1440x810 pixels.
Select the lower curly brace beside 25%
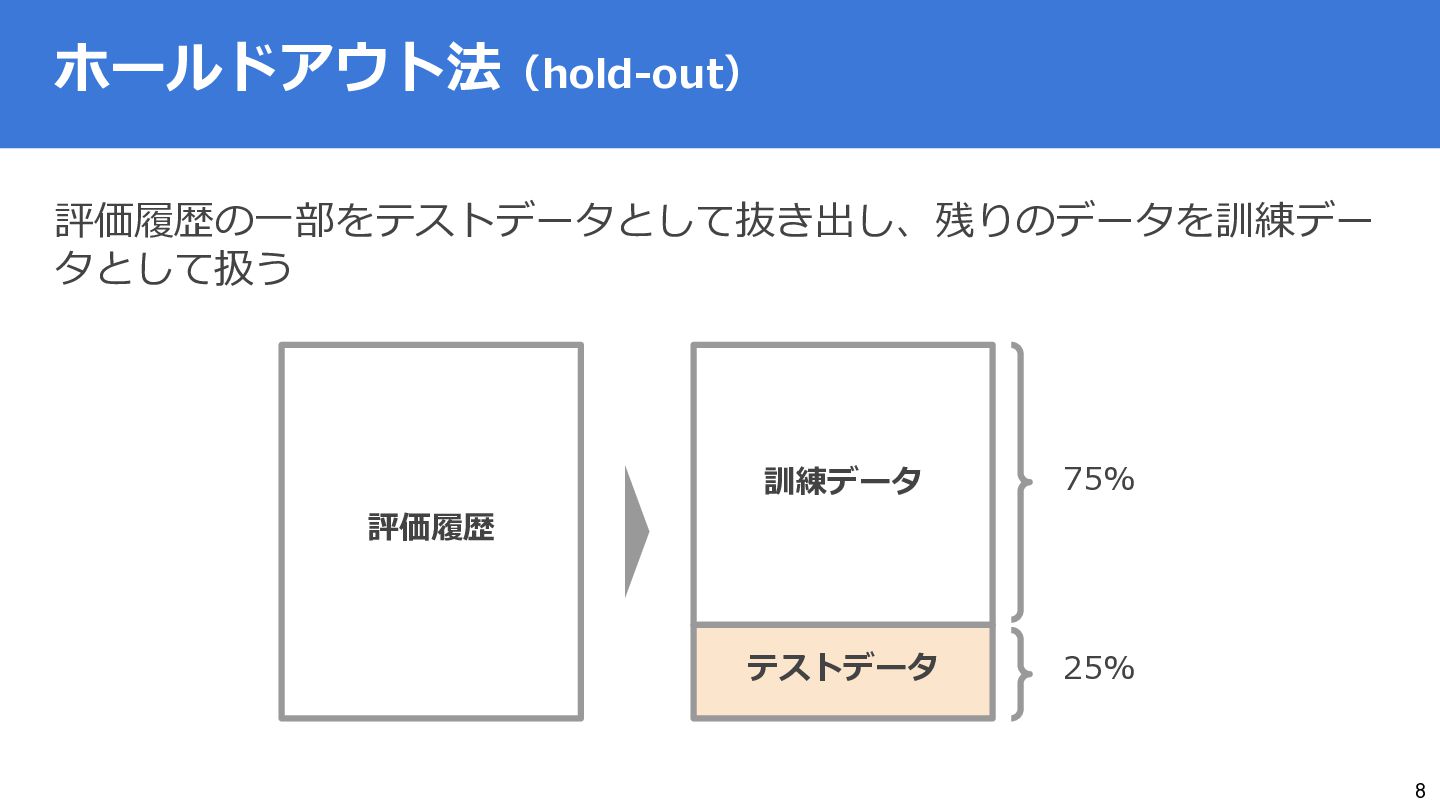click(x=1019, y=672)
